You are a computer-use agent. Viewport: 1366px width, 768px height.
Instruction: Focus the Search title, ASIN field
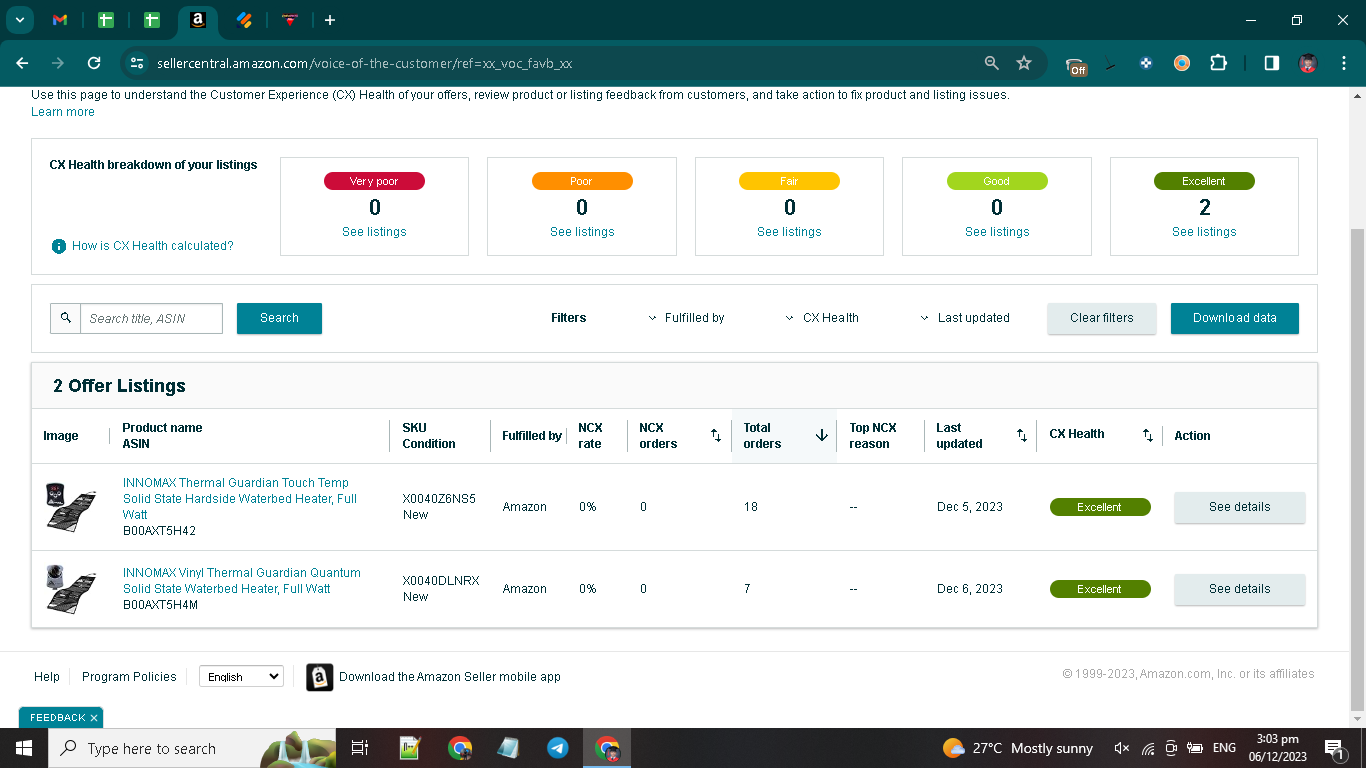[151, 318]
